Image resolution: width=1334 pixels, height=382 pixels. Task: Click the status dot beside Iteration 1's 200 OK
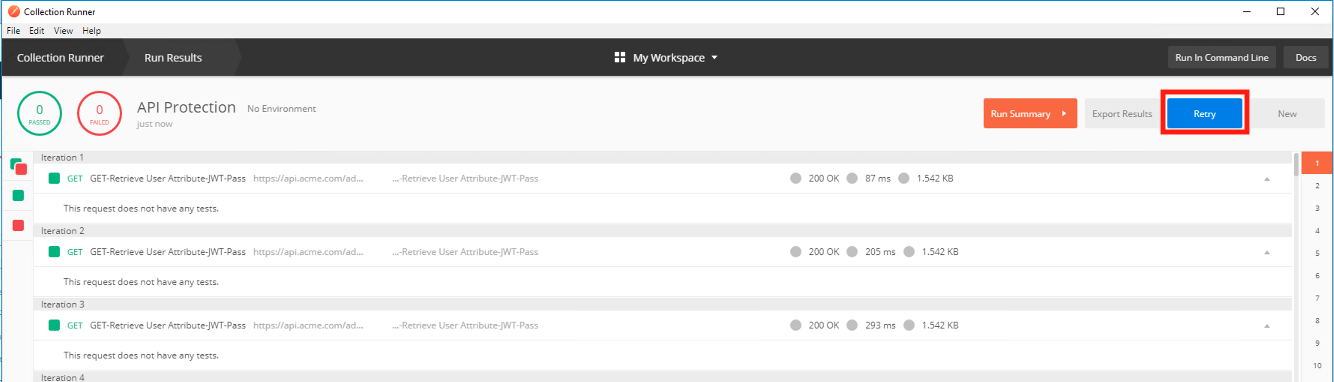pos(796,179)
